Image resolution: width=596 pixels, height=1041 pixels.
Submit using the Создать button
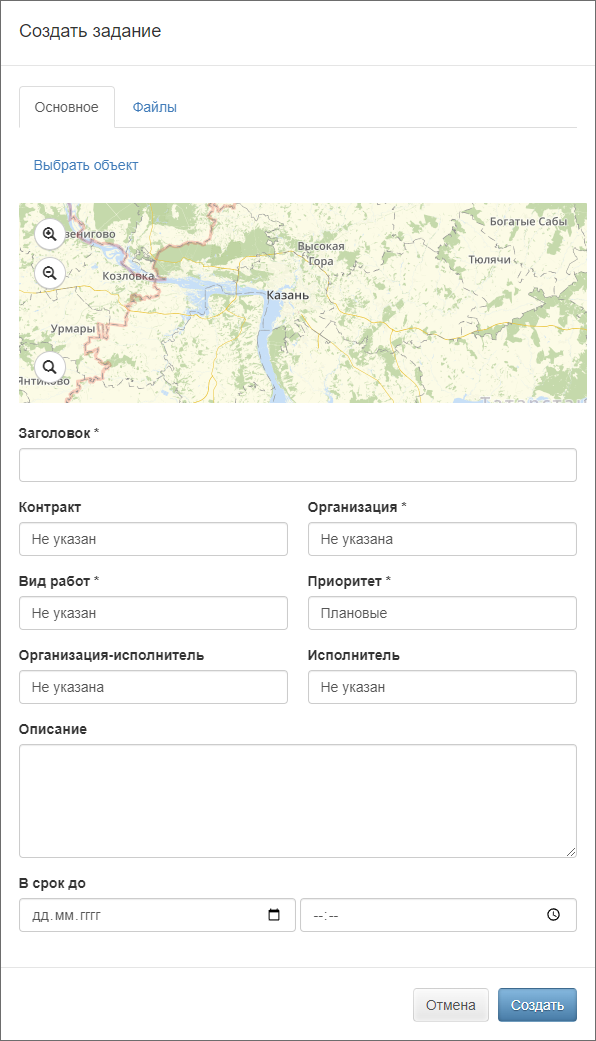click(538, 1005)
